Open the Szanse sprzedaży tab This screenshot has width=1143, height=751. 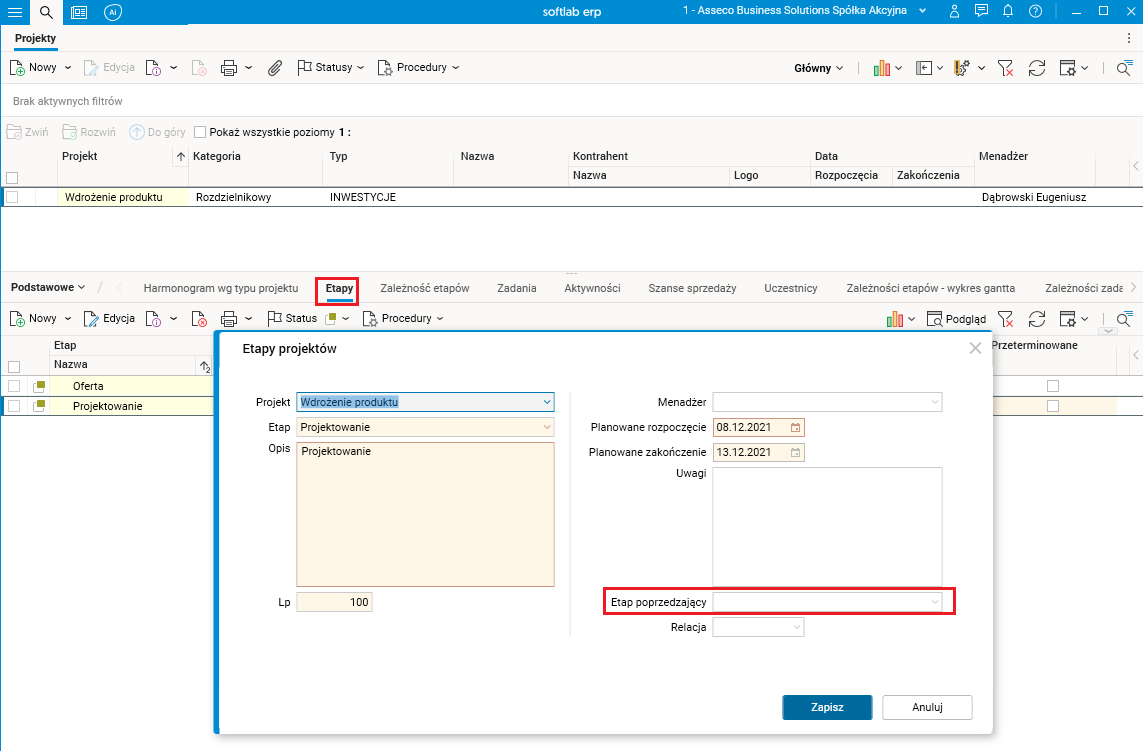click(693, 288)
